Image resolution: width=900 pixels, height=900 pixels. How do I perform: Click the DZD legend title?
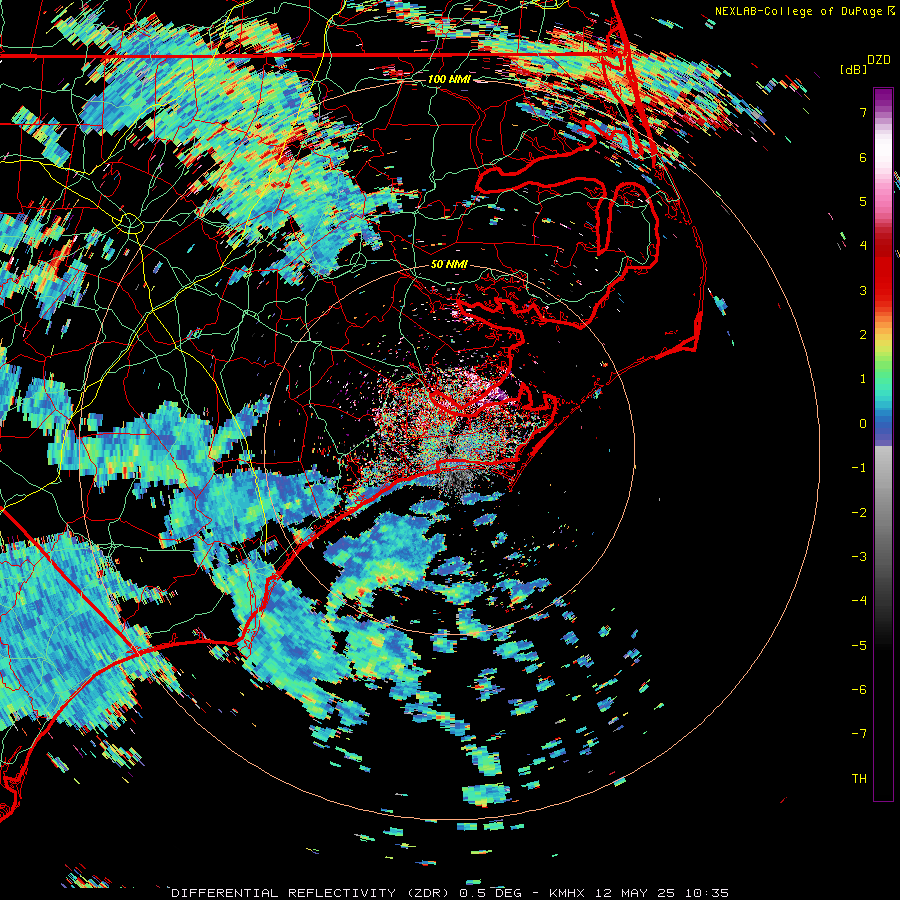(879, 60)
